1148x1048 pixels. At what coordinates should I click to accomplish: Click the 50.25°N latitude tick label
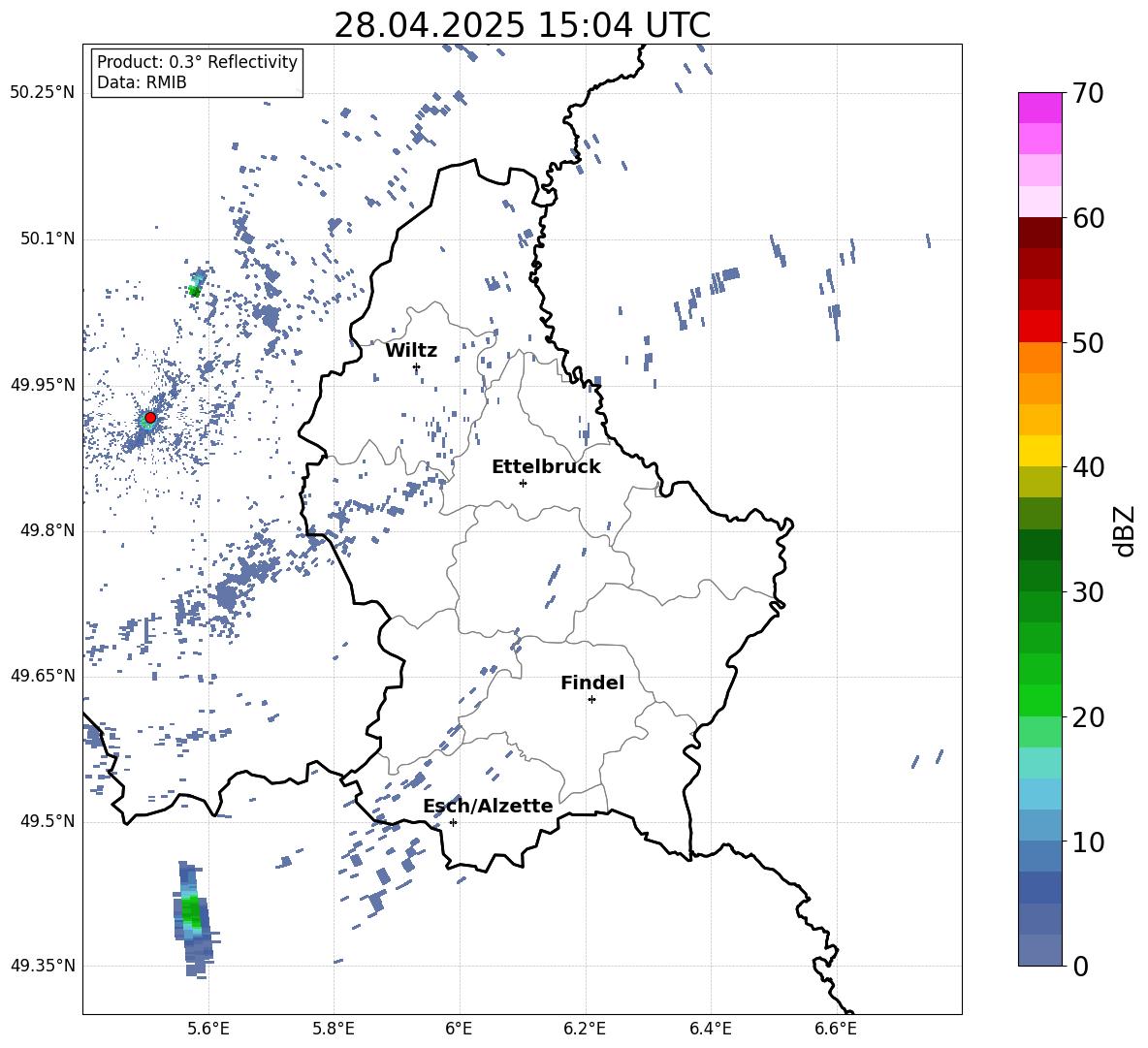tap(43, 93)
